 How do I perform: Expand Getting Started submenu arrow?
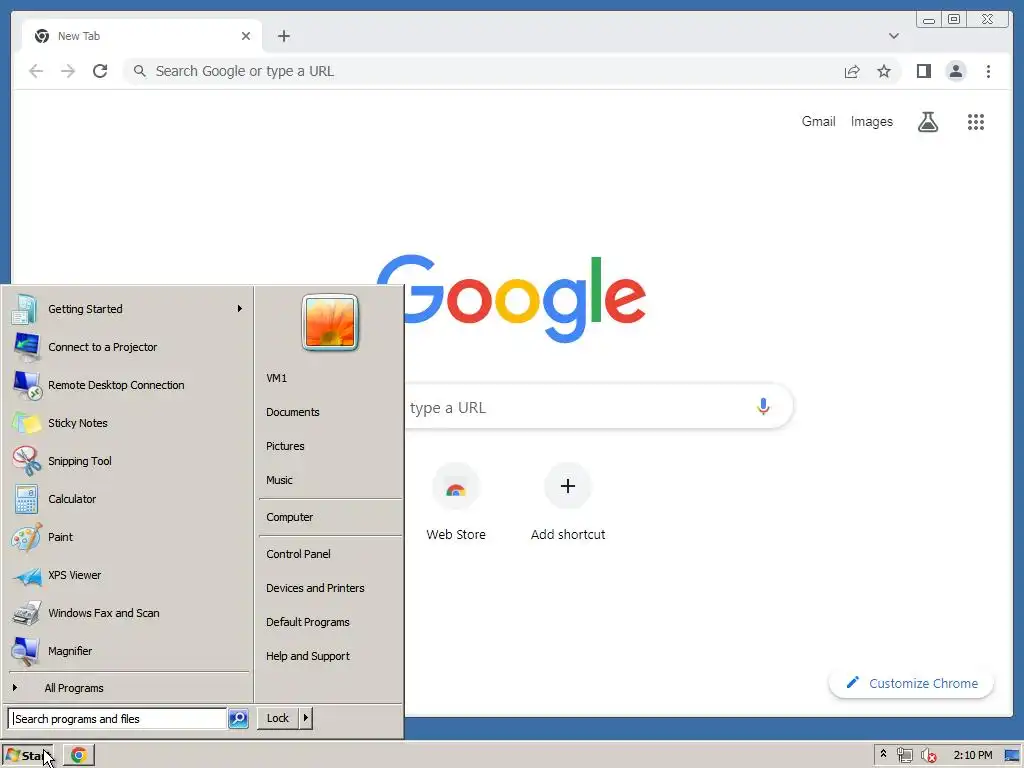pyautogui.click(x=240, y=308)
